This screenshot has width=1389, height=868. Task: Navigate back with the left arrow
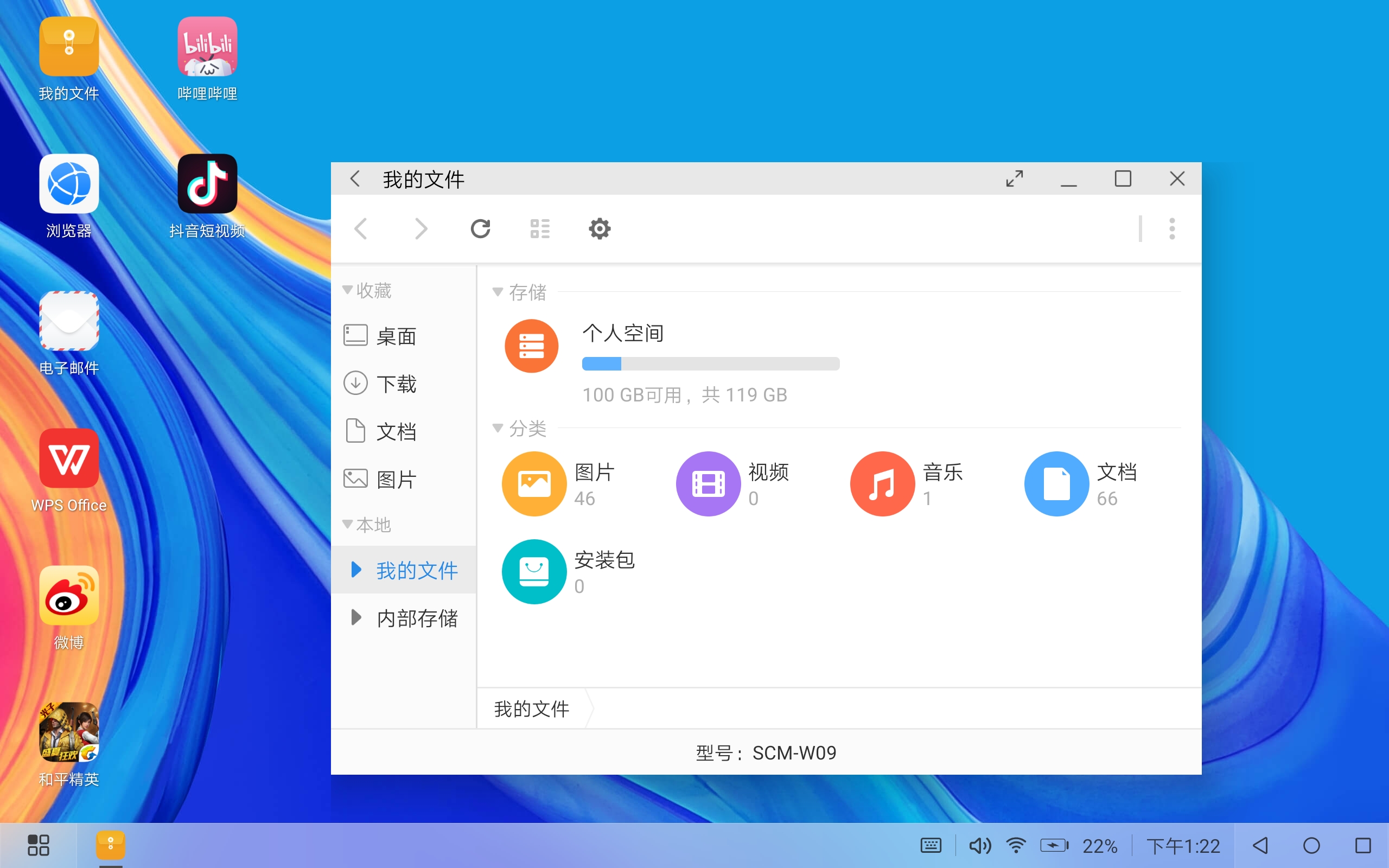click(x=361, y=228)
